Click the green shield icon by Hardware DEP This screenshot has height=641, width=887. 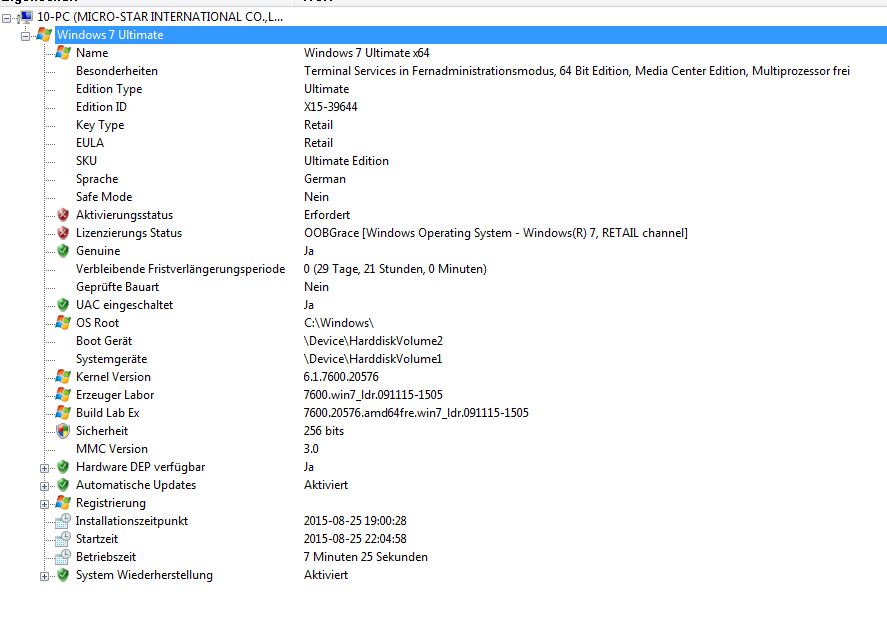[x=63, y=467]
